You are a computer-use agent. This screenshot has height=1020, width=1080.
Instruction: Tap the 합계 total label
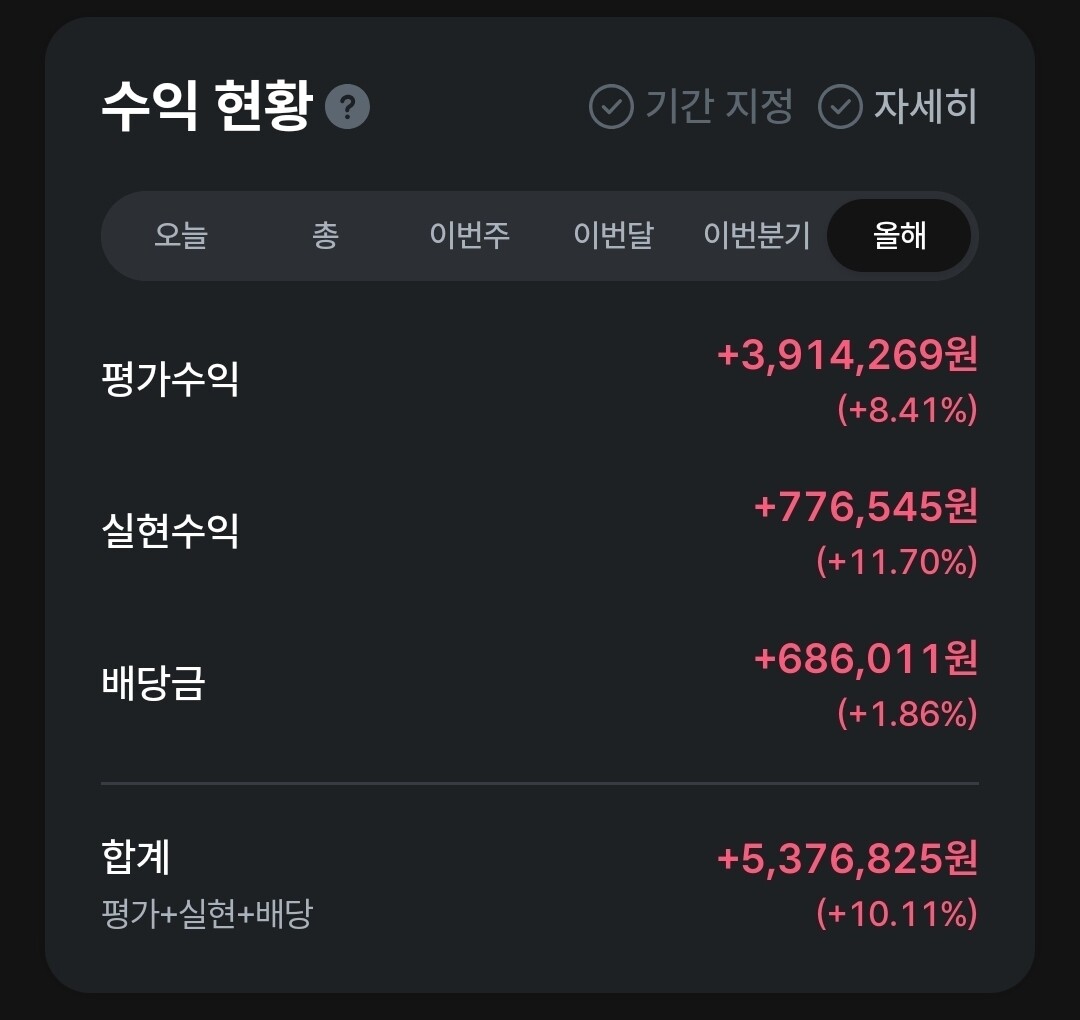pyautogui.click(x=137, y=857)
